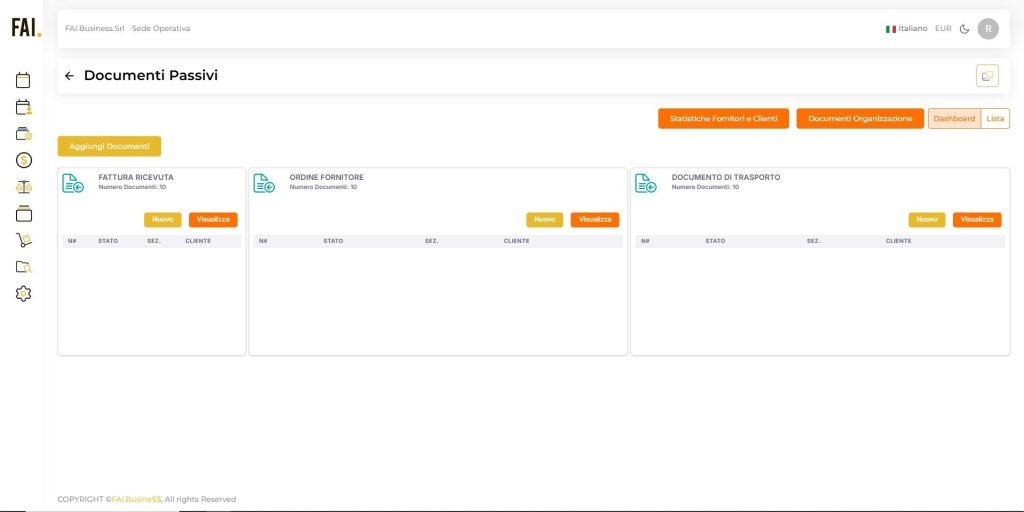Open the calendar icon in sidebar

click(23, 80)
